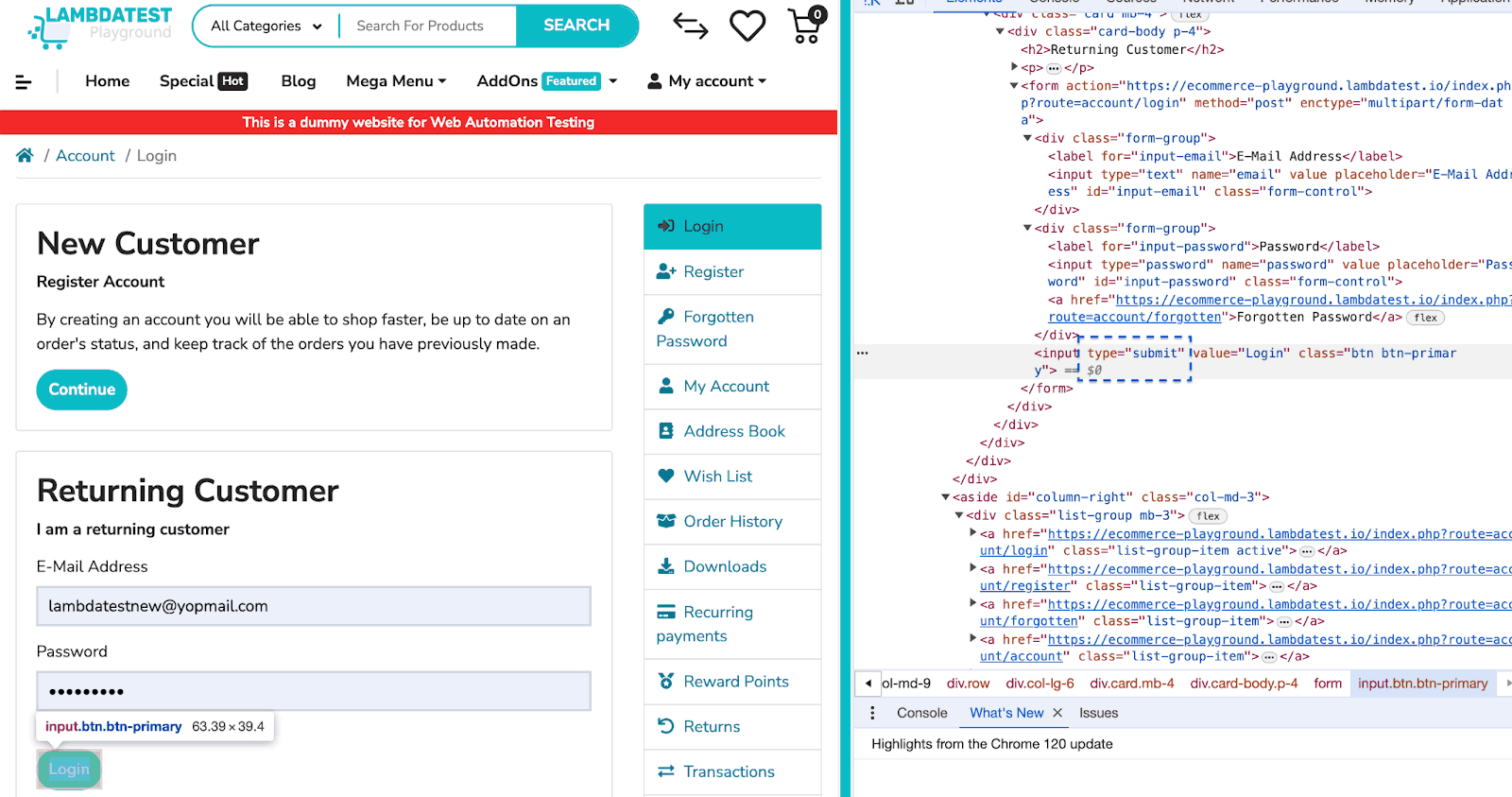The width and height of the screenshot is (1512, 797).
Task: Open the hamburger side menu icon
Action: point(24,82)
